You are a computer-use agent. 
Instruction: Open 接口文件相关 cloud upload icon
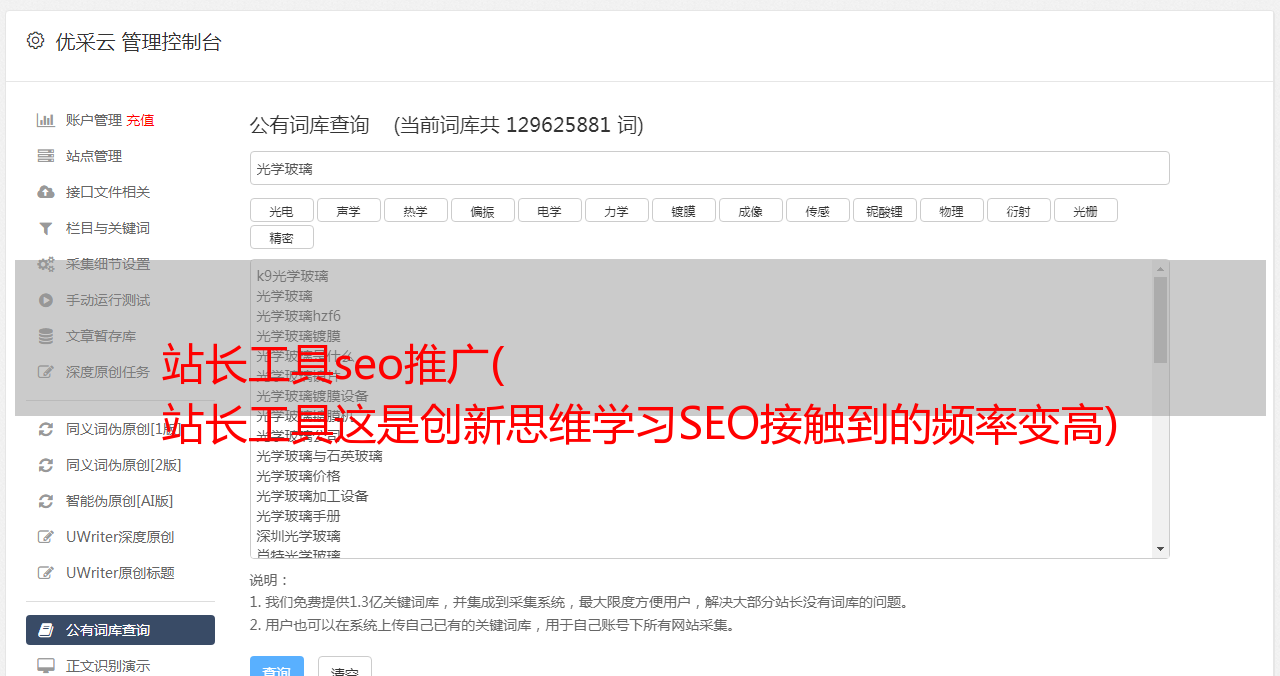click(x=45, y=192)
